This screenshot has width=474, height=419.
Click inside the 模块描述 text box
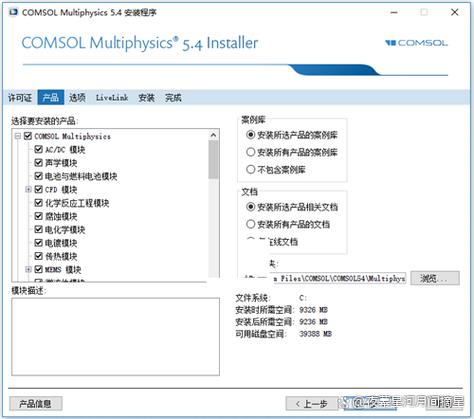(x=115, y=337)
